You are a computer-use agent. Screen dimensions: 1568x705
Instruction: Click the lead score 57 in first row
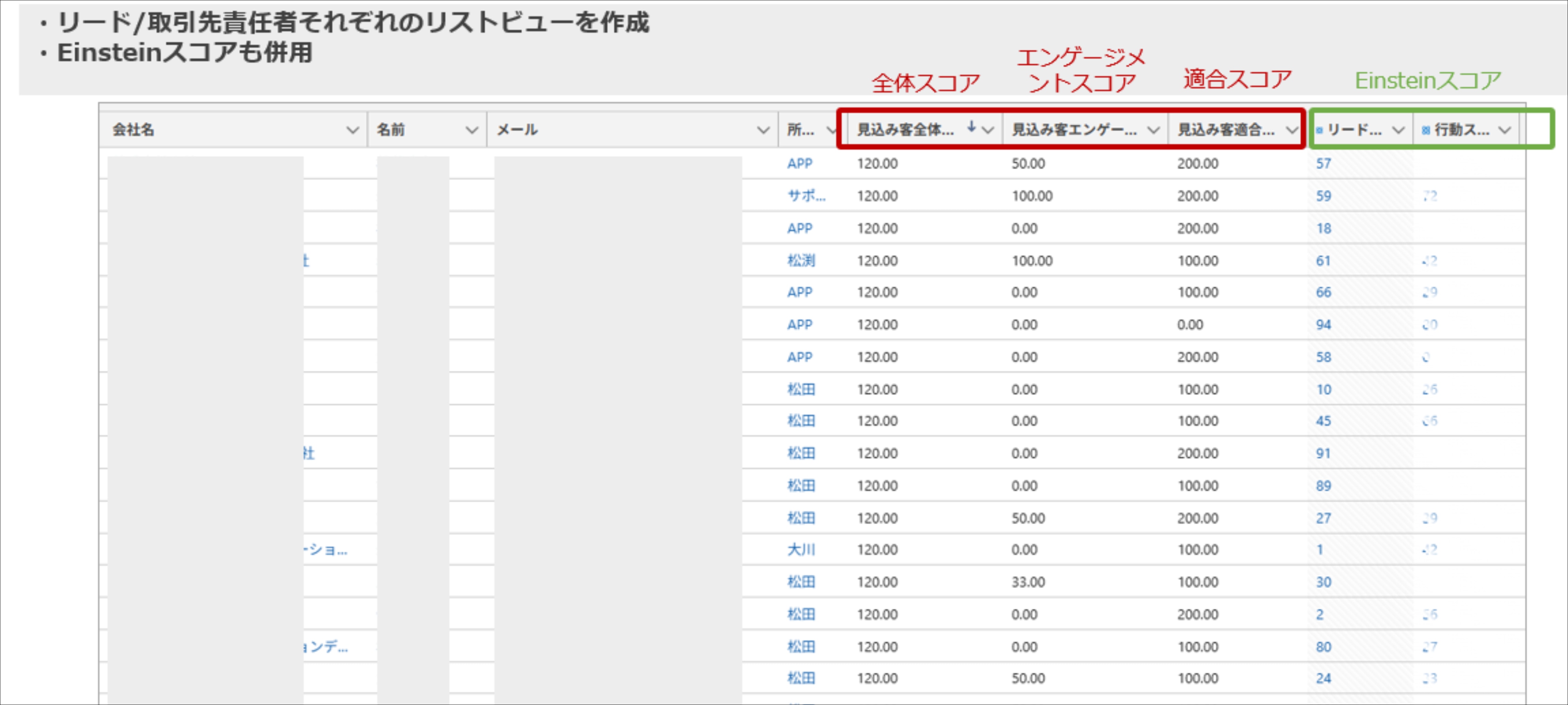point(1323,164)
